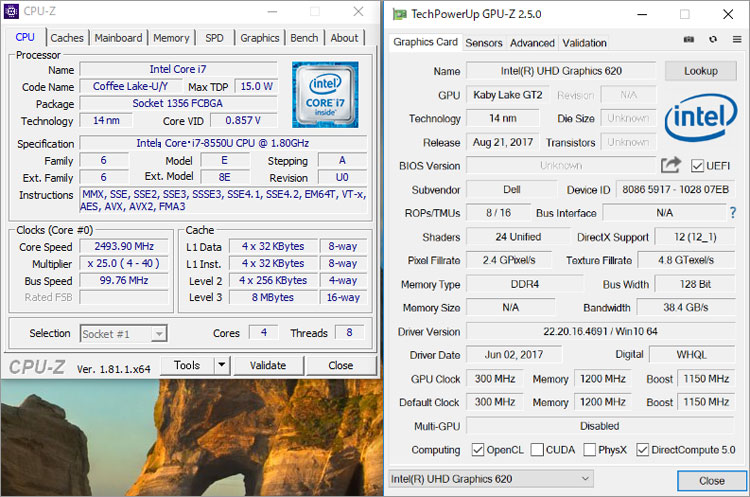Screen dimensions: 750x497
Task: Click the GPU-Z refresh icon
Action: click(x=713, y=39)
